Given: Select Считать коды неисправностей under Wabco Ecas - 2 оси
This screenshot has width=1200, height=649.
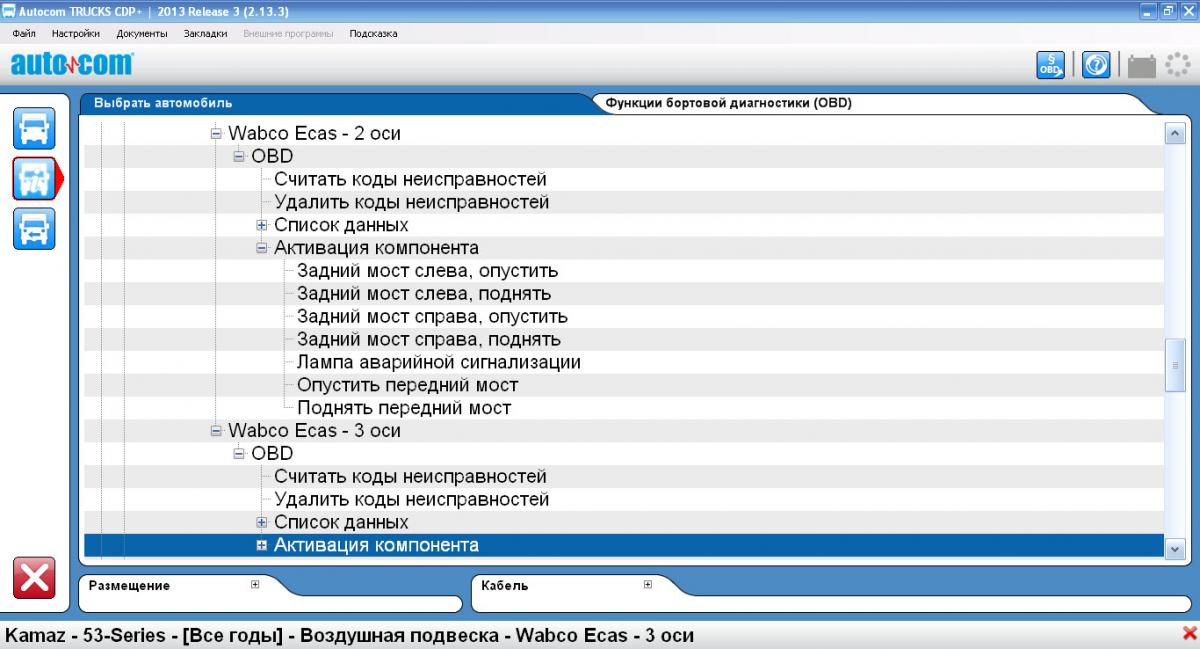Looking at the screenshot, I should point(410,180).
